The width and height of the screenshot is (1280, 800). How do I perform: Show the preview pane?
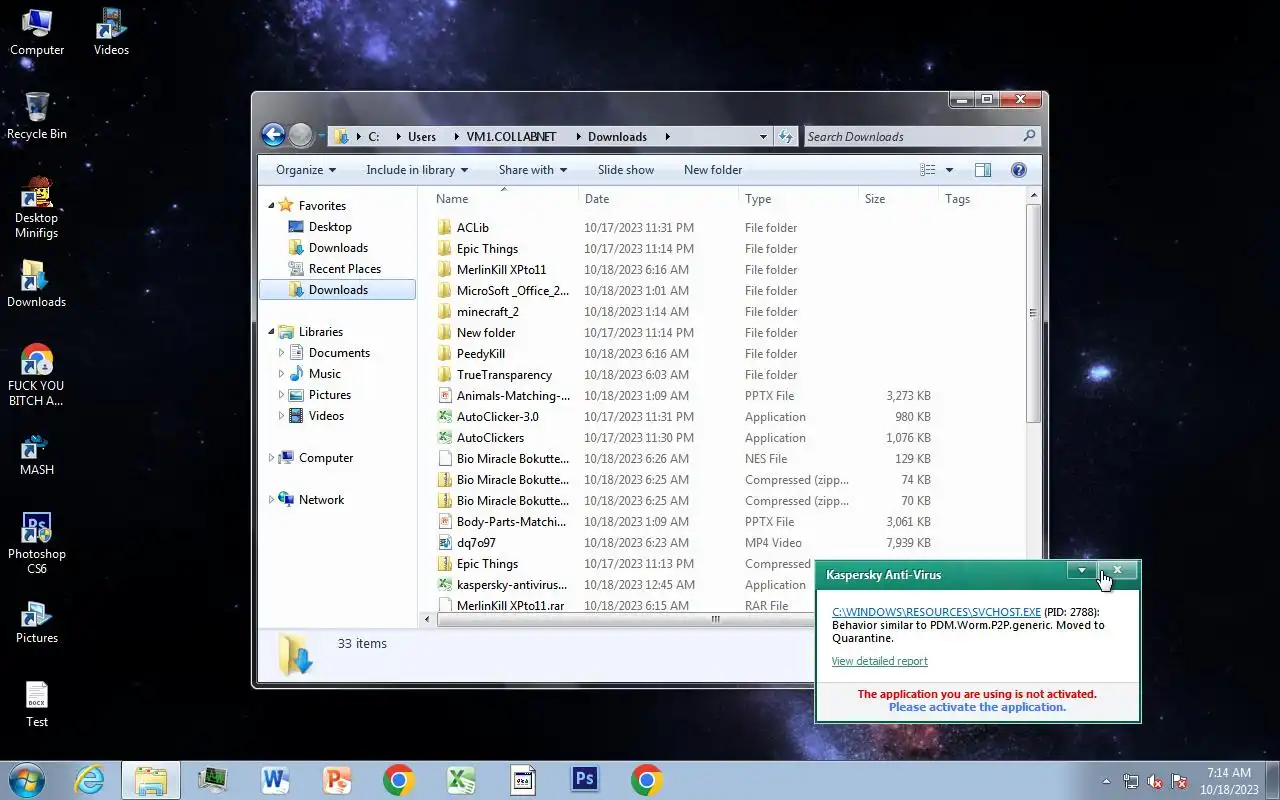click(983, 170)
